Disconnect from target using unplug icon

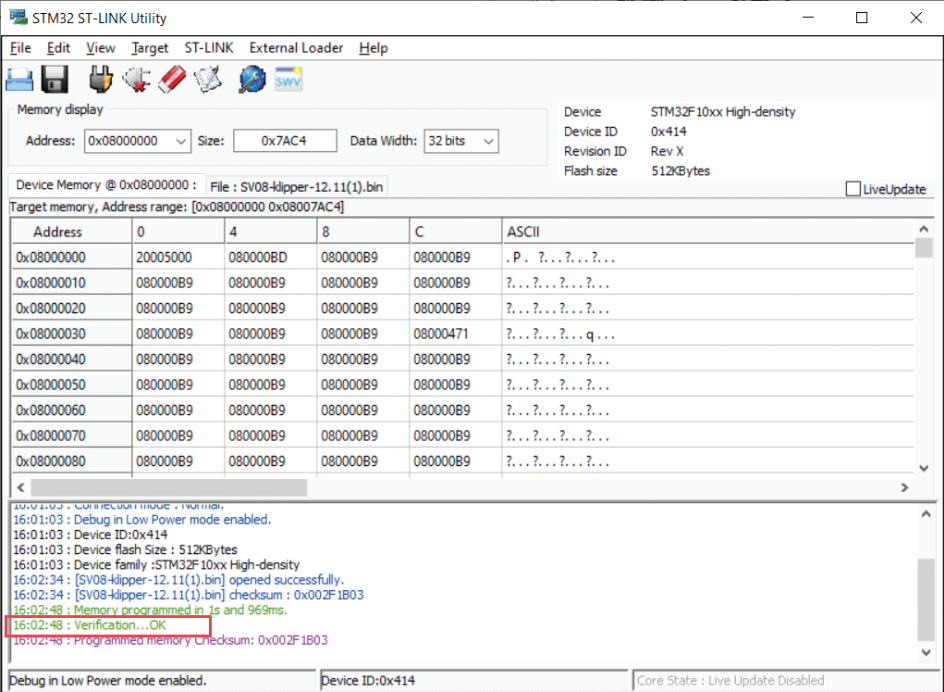click(136, 79)
